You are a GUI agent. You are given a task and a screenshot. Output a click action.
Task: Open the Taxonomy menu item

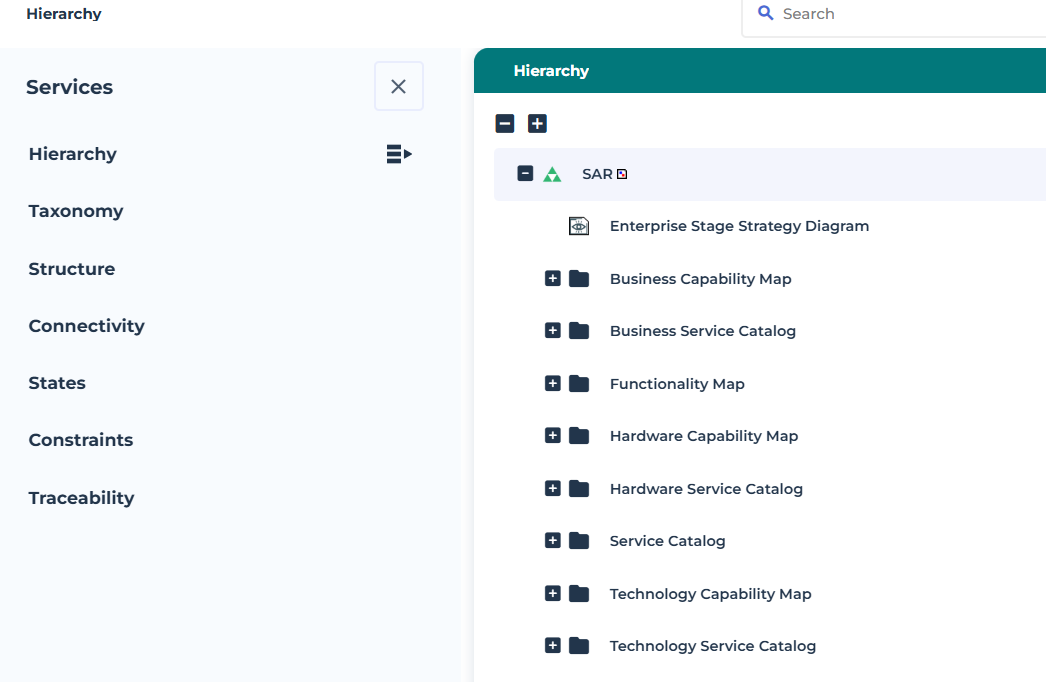click(76, 211)
